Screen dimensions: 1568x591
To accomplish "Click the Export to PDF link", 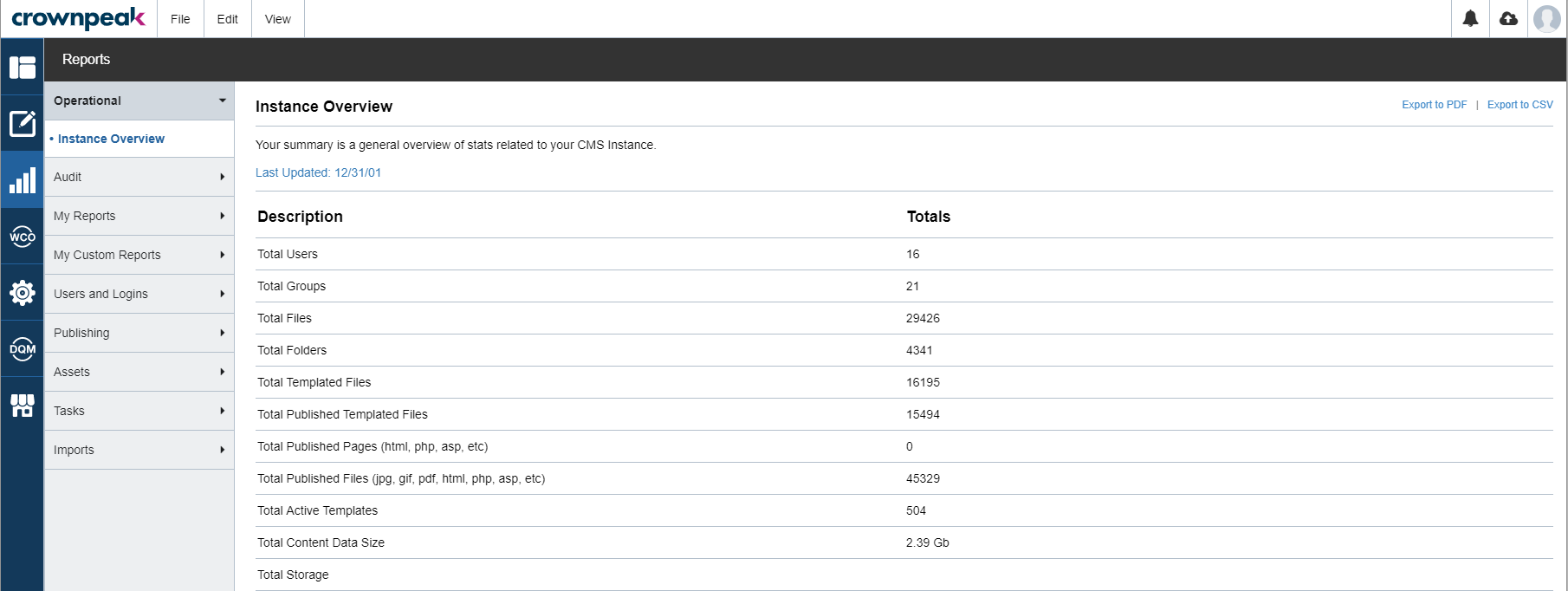I will 1435,105.
